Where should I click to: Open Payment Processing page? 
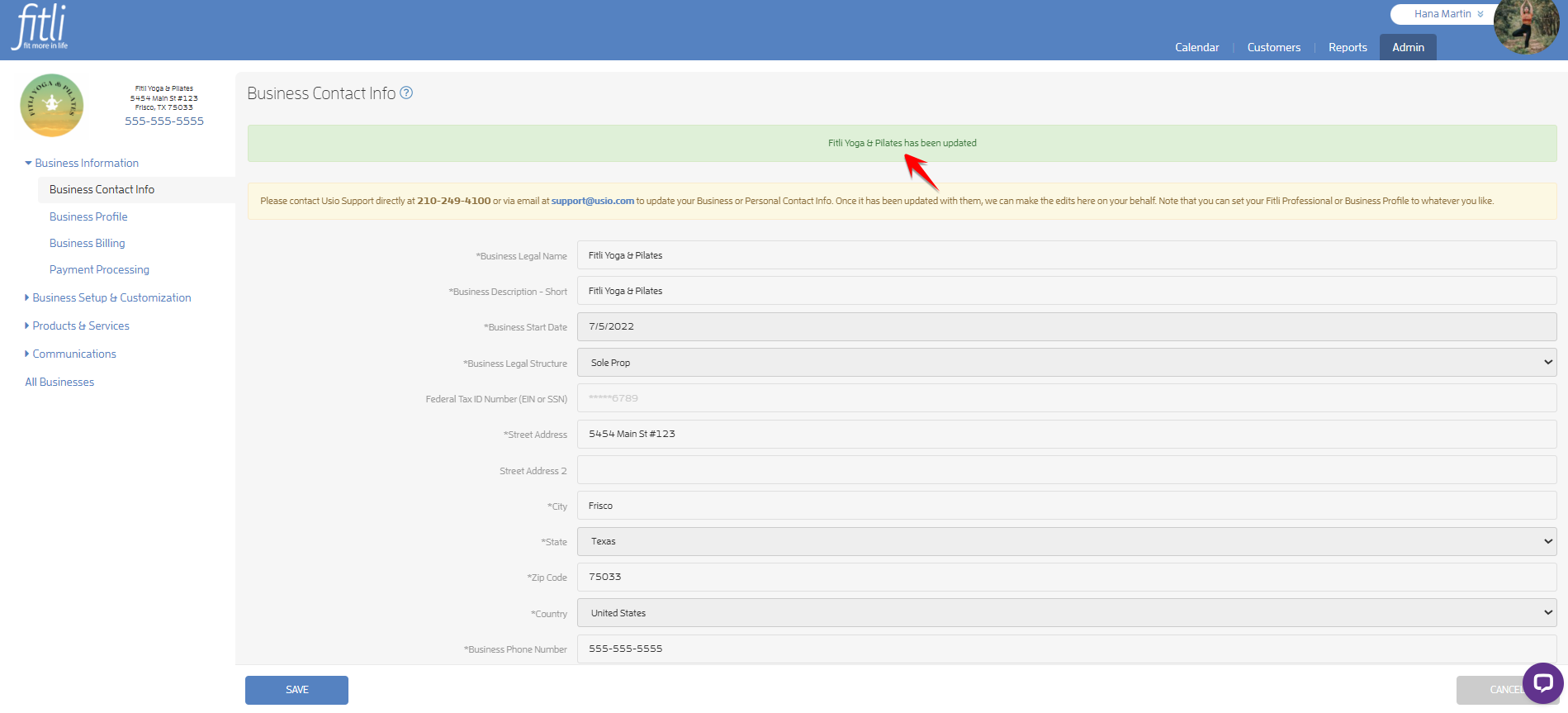click(99, 269)
